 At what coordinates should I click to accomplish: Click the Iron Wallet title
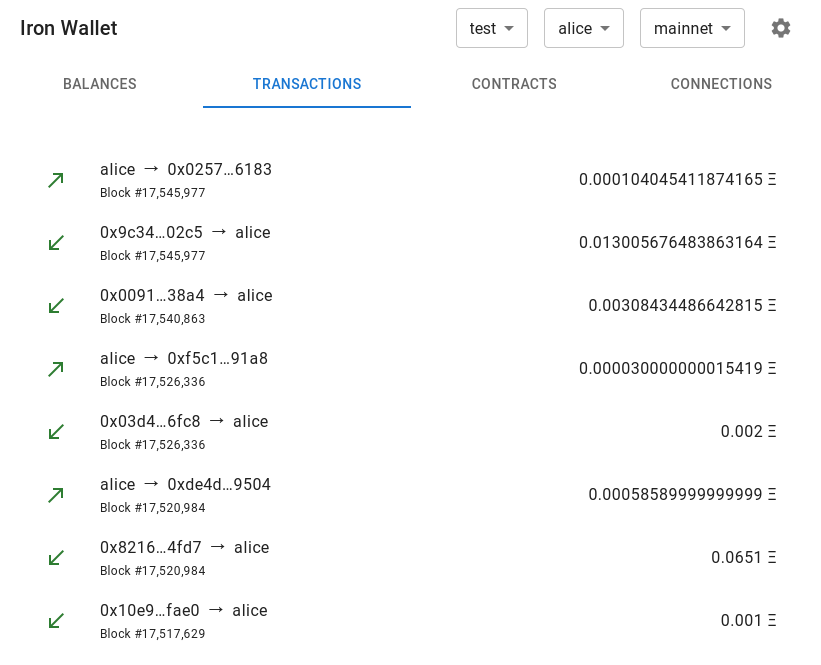68,28
